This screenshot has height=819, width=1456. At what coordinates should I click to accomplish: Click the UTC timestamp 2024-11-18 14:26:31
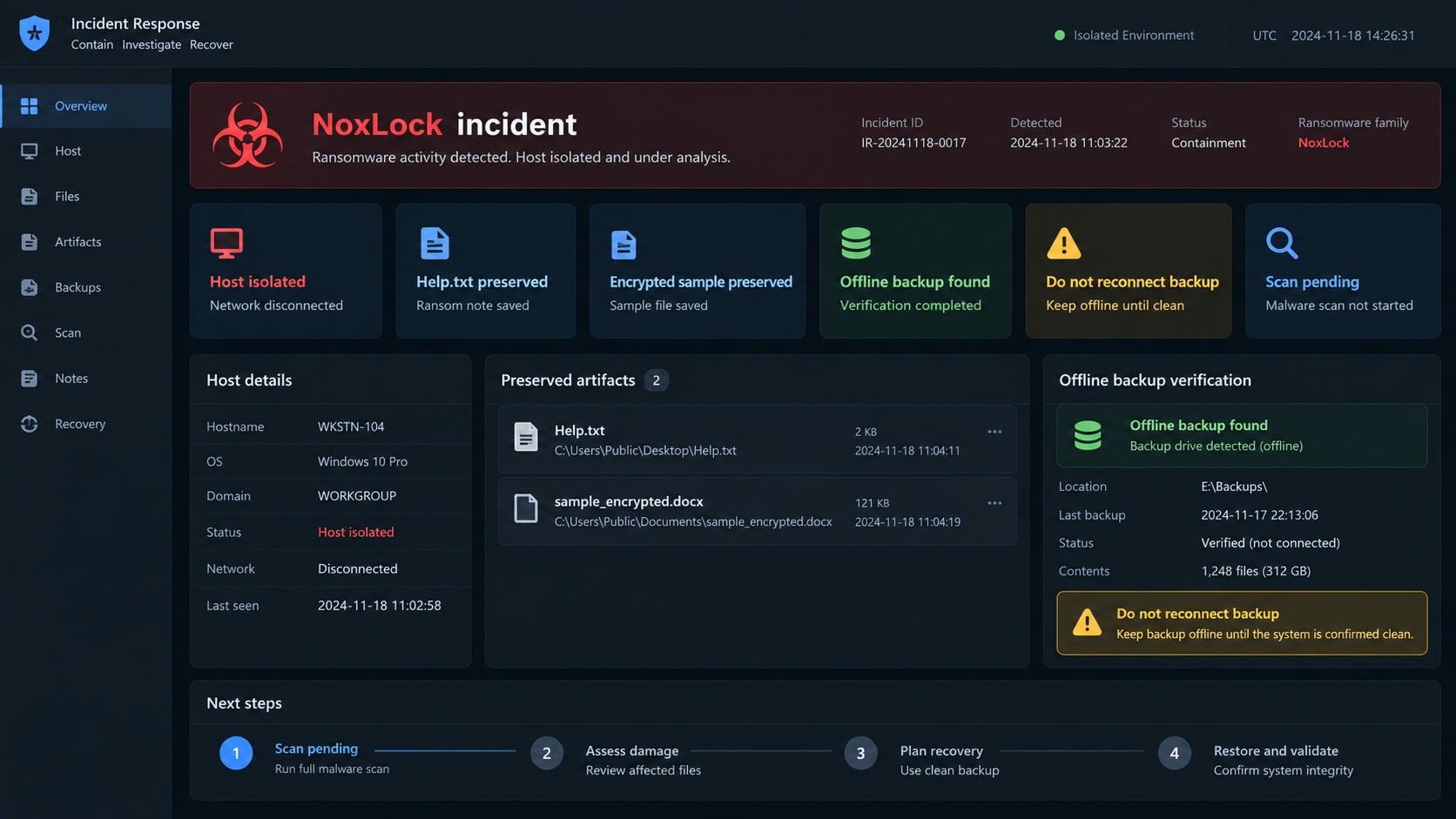click(x=1353, y=36)
